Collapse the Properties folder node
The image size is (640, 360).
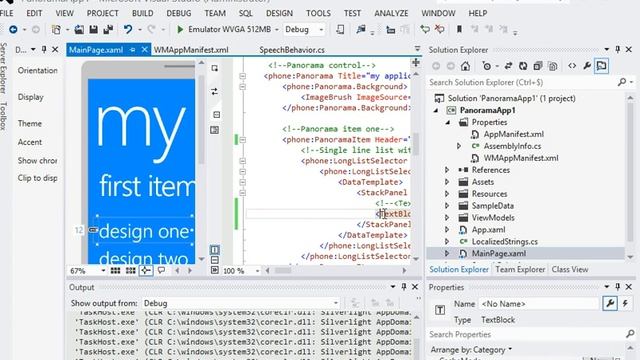(x=447, y=122)
